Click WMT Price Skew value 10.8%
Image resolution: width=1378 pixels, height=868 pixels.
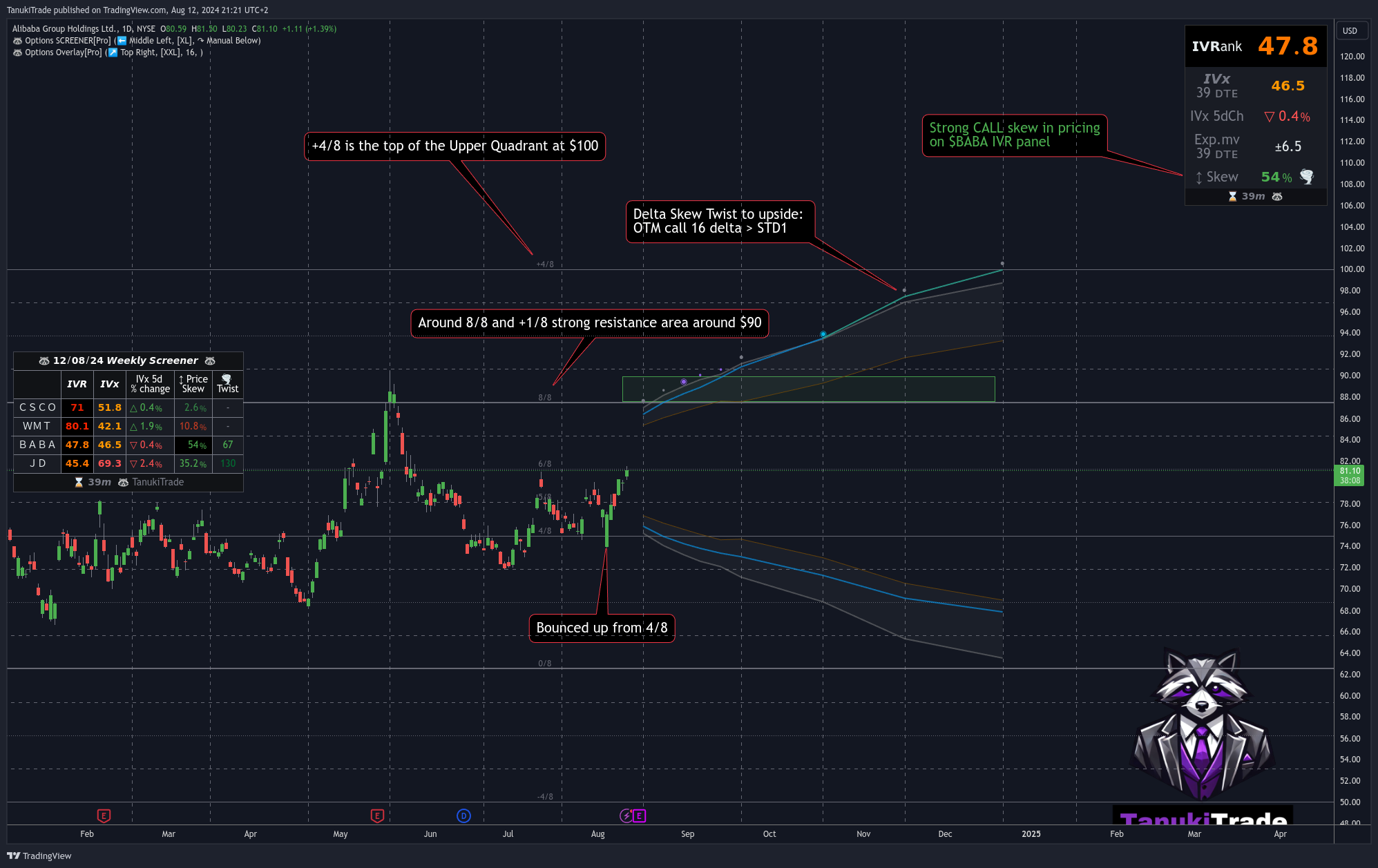[193, 426]
